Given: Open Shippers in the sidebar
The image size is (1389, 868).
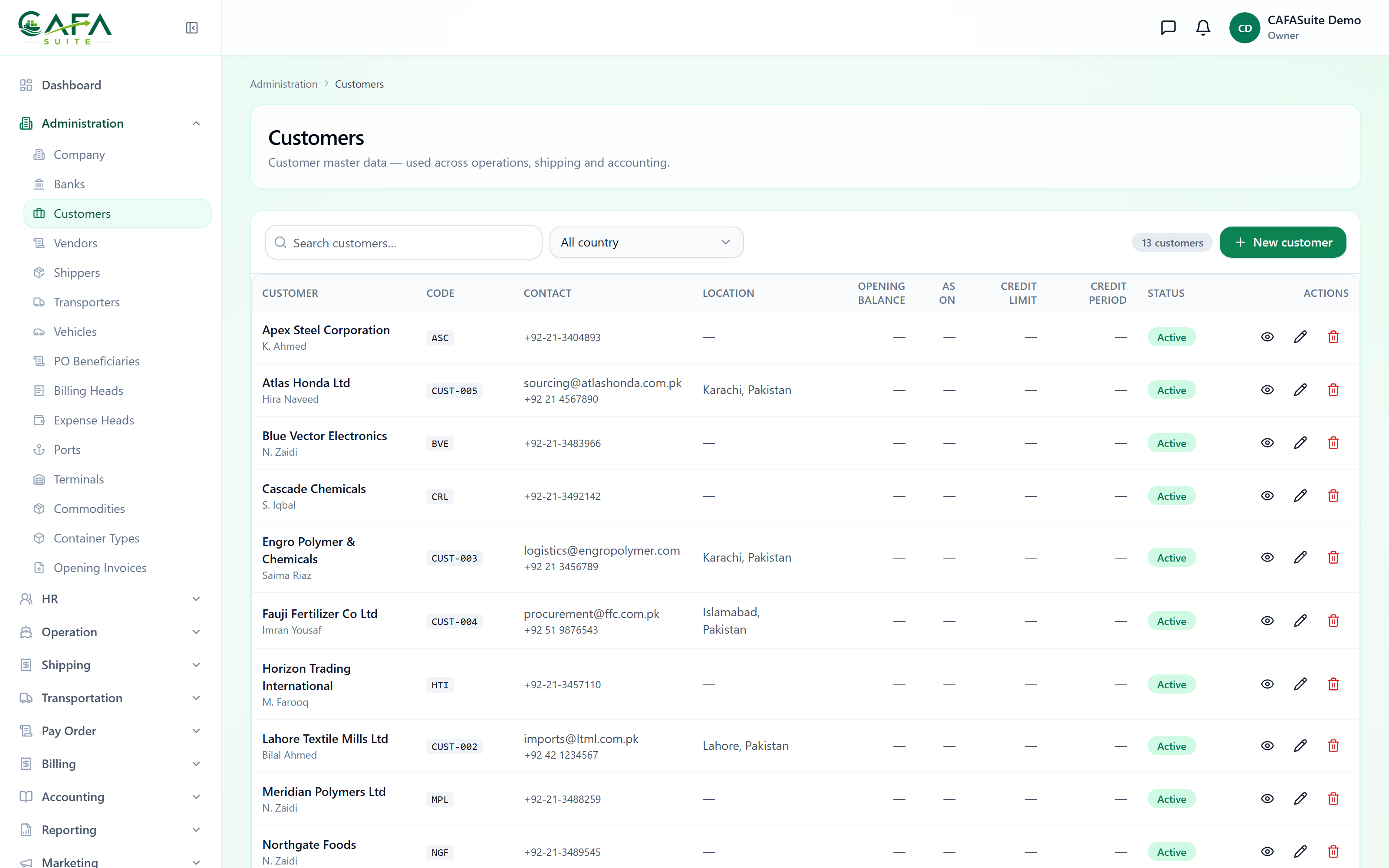Looking at the screenshot, I should [x=117, y=273].
